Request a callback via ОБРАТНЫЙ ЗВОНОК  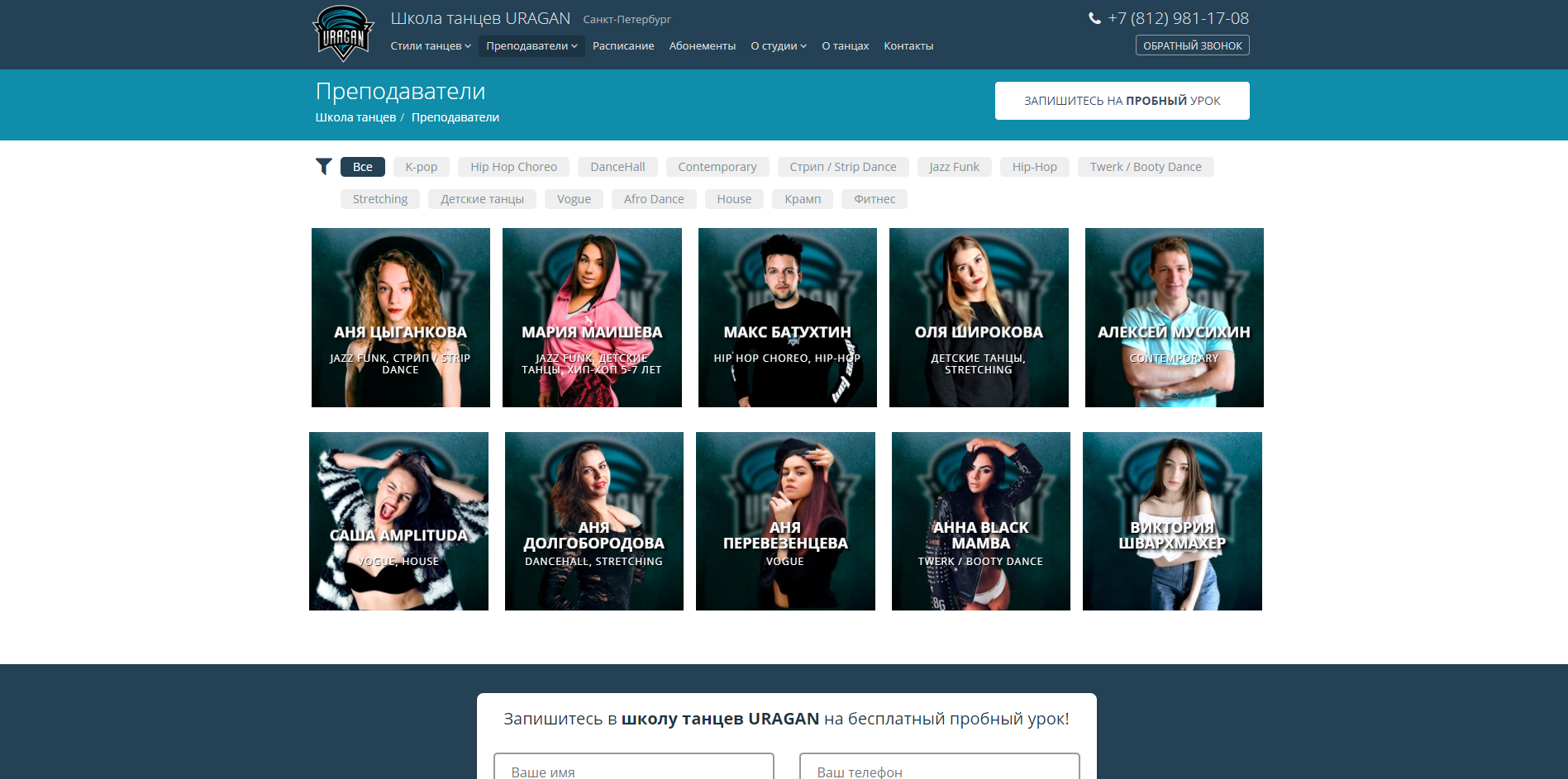(1193, 45)
